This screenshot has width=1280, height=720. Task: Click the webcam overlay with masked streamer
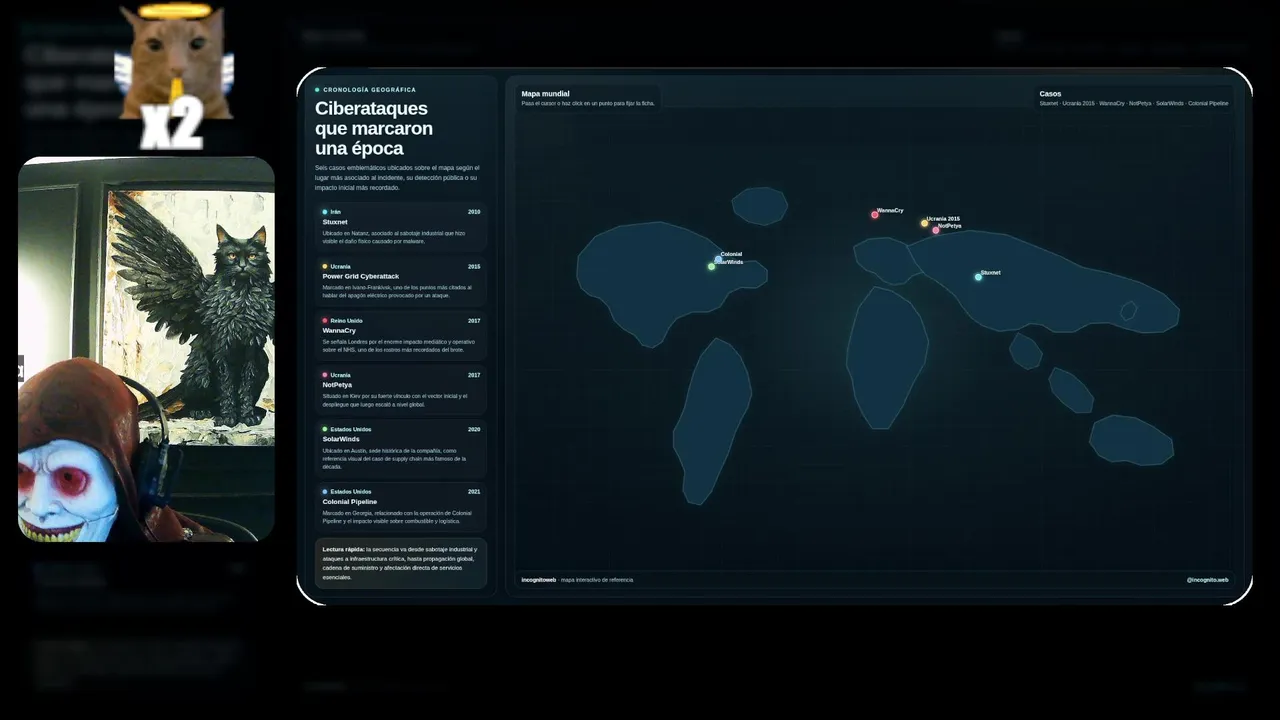[x=146, y=349]
